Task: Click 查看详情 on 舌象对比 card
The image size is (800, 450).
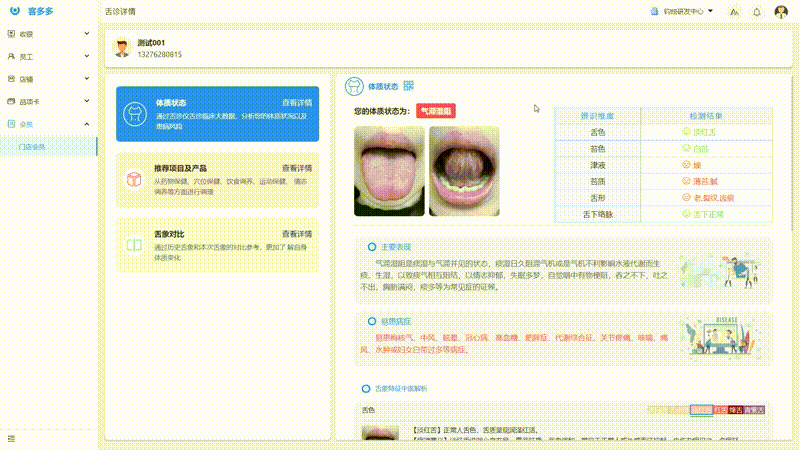Action: (x=297, y=234)
